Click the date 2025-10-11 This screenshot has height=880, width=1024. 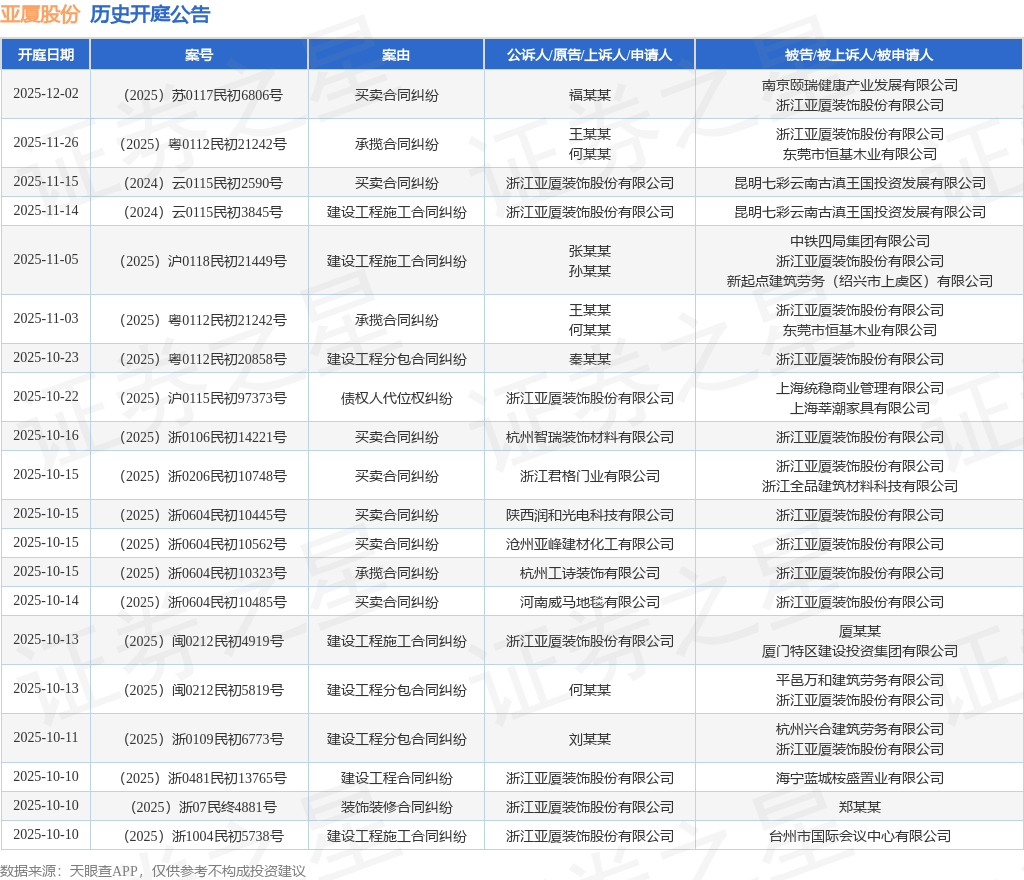click(46, 738)
